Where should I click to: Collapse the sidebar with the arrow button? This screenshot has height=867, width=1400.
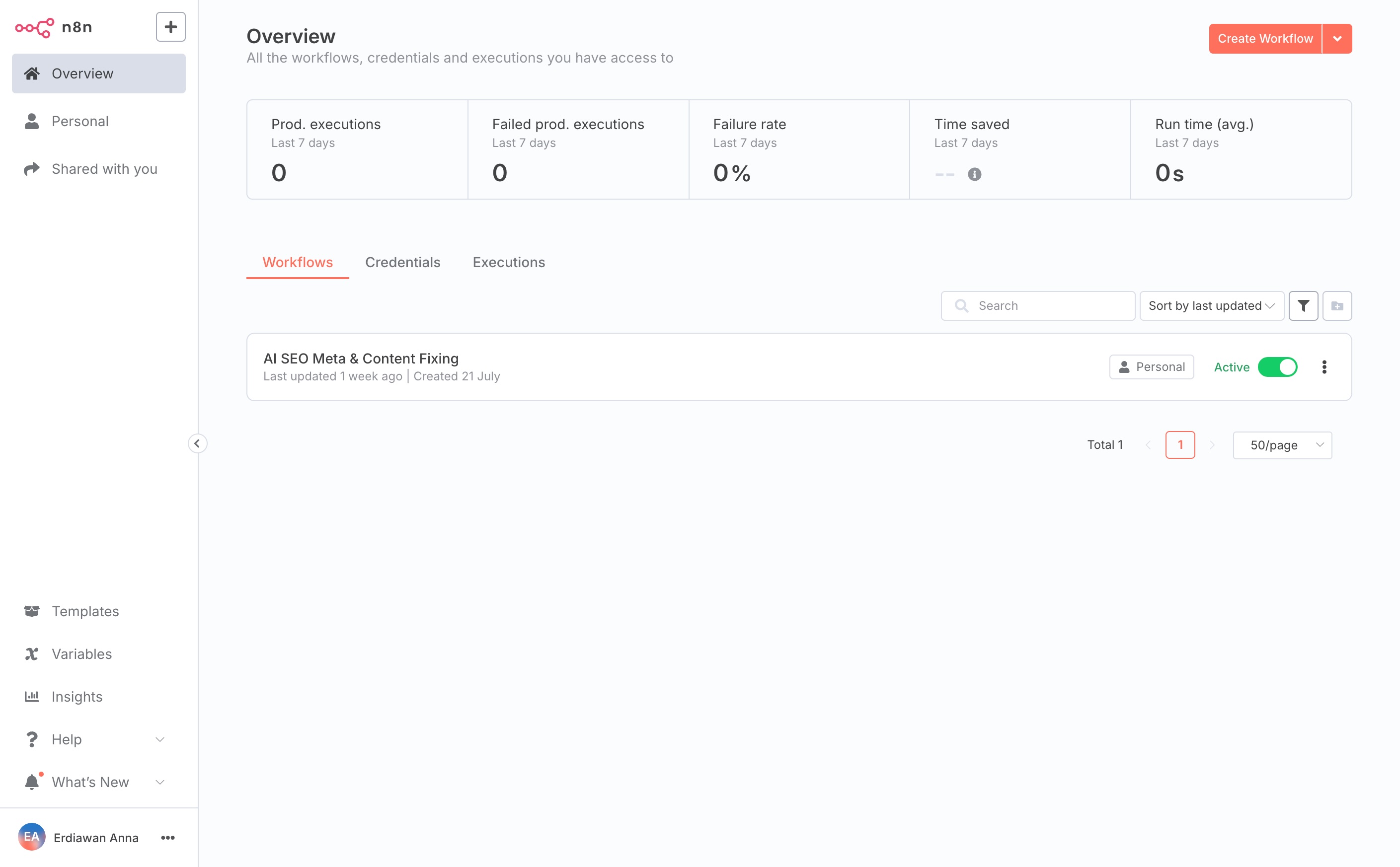197,443
